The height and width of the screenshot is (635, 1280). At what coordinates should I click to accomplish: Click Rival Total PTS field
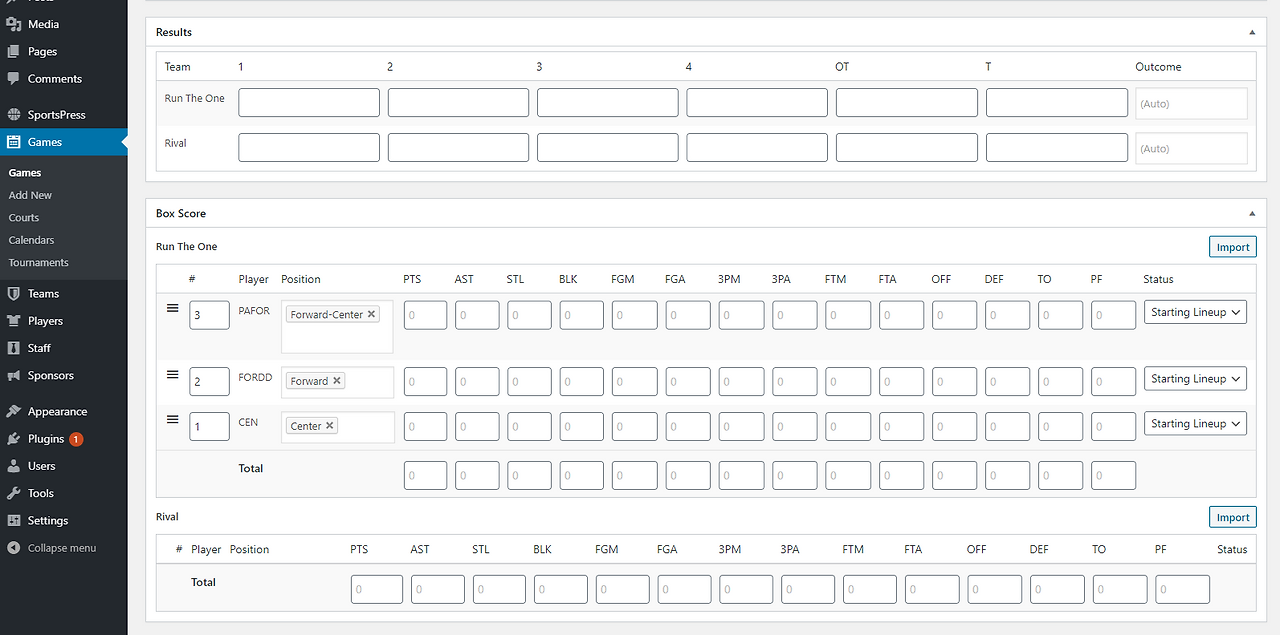pos(377,589)
